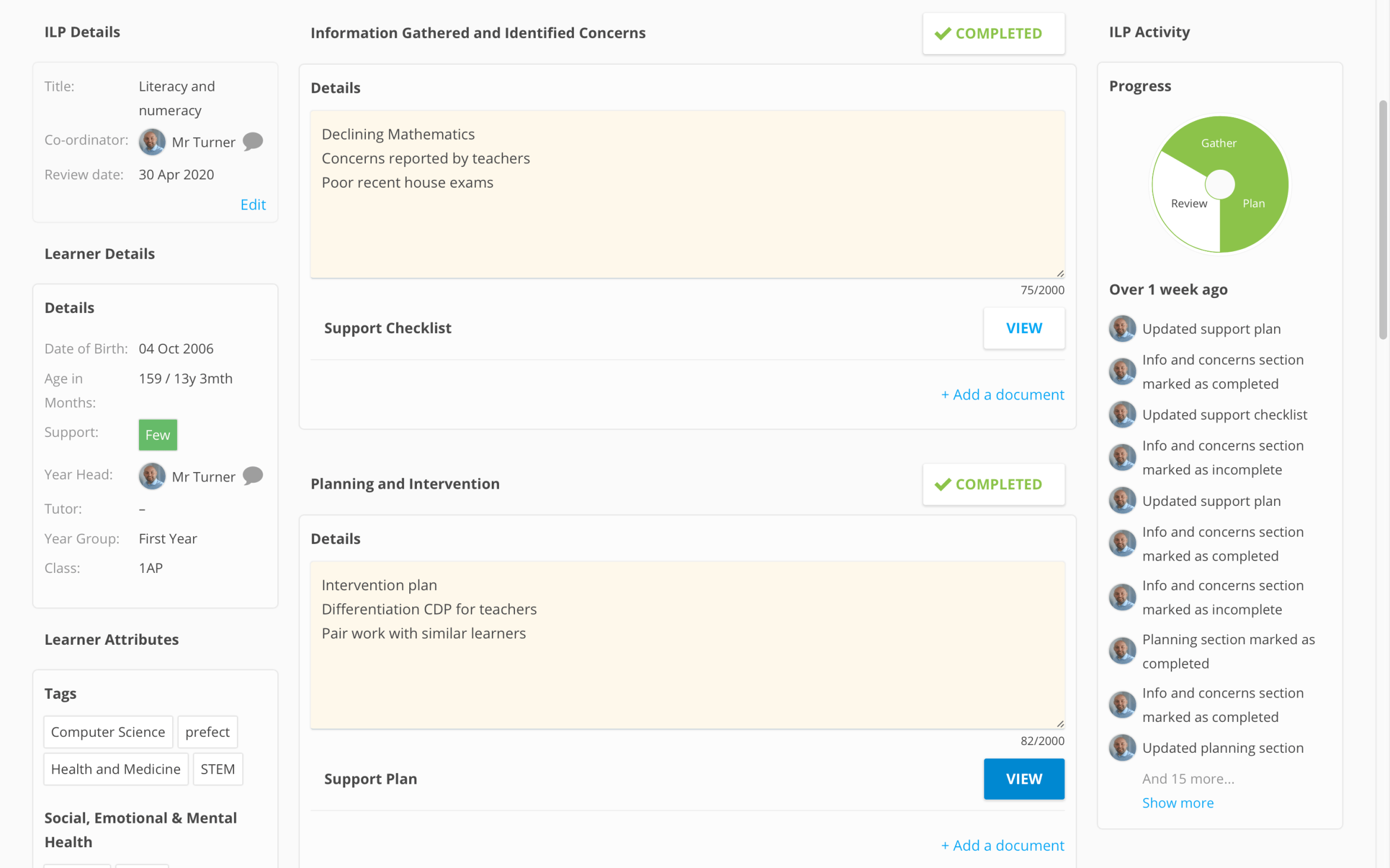Click into the Declining Mathematics details text area
The image size is (1390, 868).
coord(687,194)
